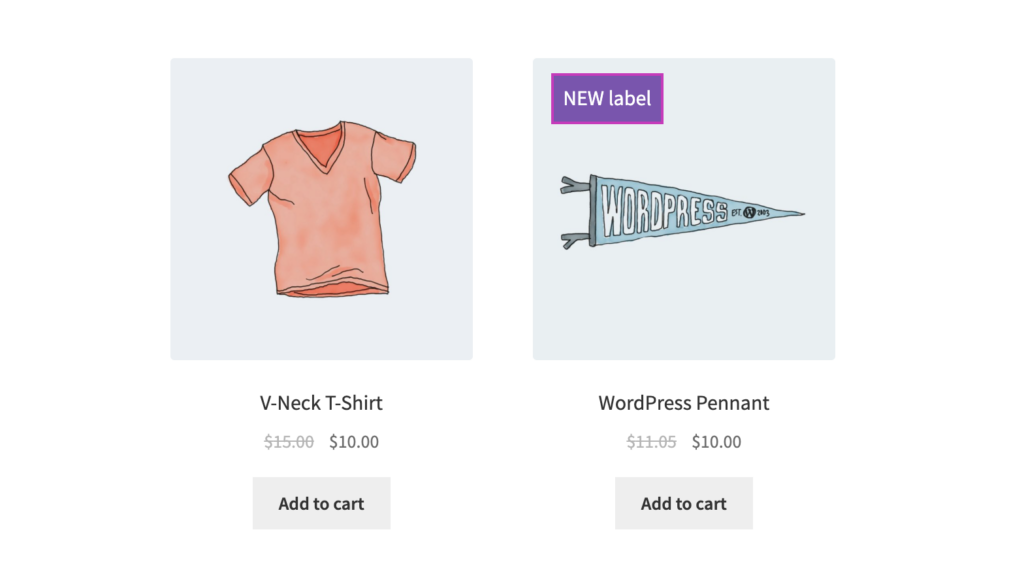Select the WordPress Pennant $10.00 sale price

(716, 442)
